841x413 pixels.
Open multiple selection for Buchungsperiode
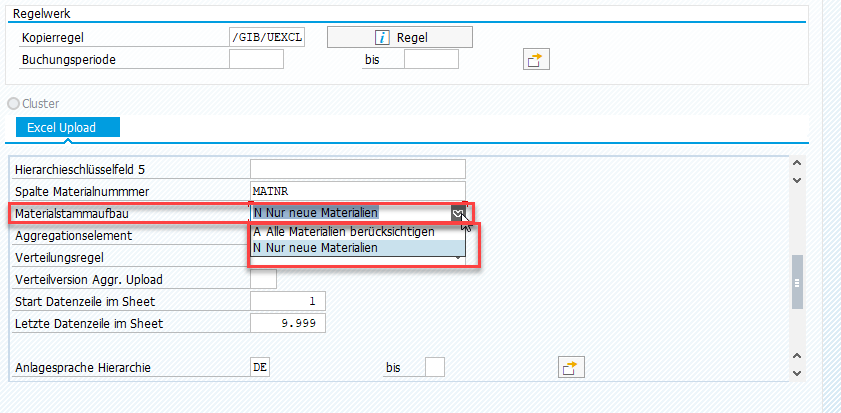tap(537, 60)
